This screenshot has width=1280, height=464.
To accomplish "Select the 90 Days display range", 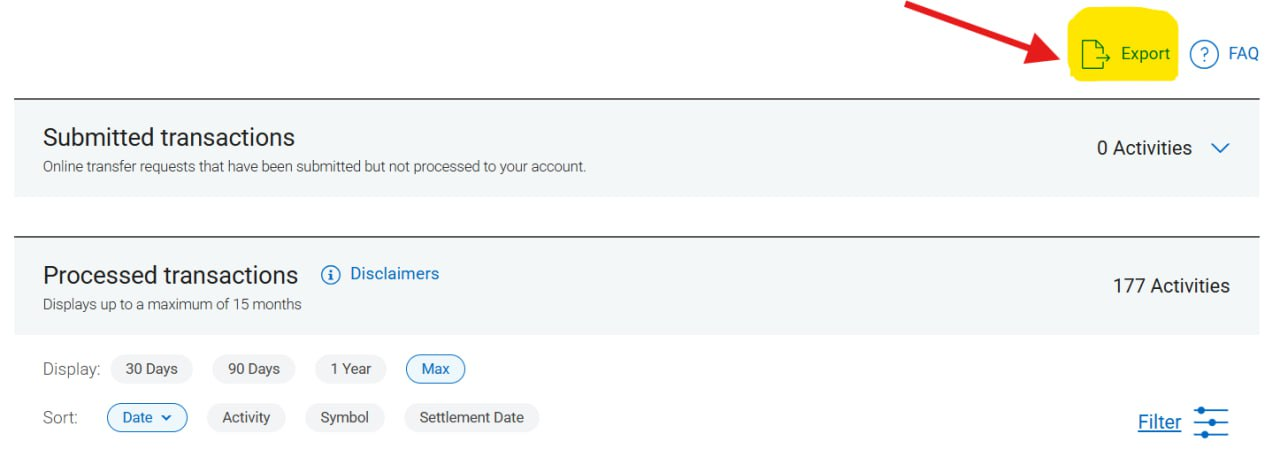I will coord(254,369).
